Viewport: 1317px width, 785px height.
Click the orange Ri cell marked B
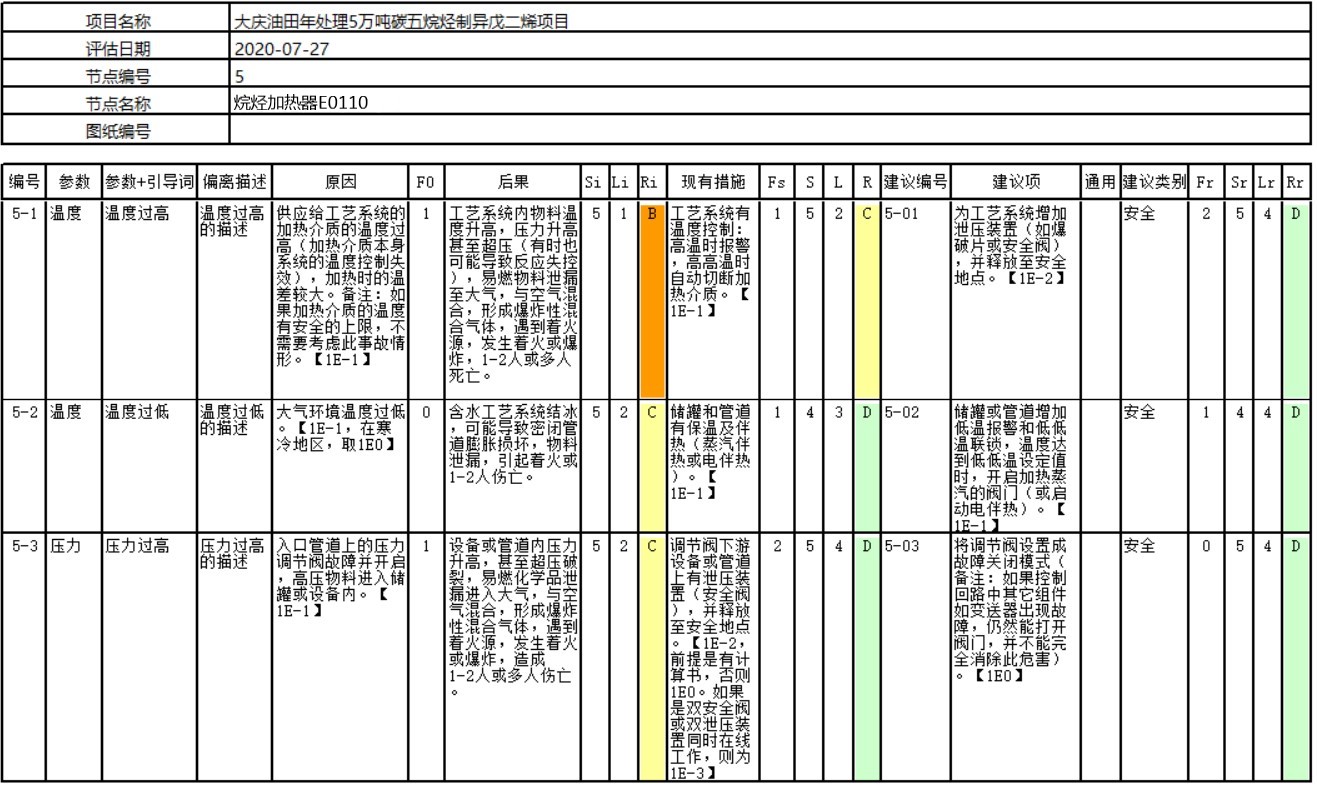coord(650,299)
